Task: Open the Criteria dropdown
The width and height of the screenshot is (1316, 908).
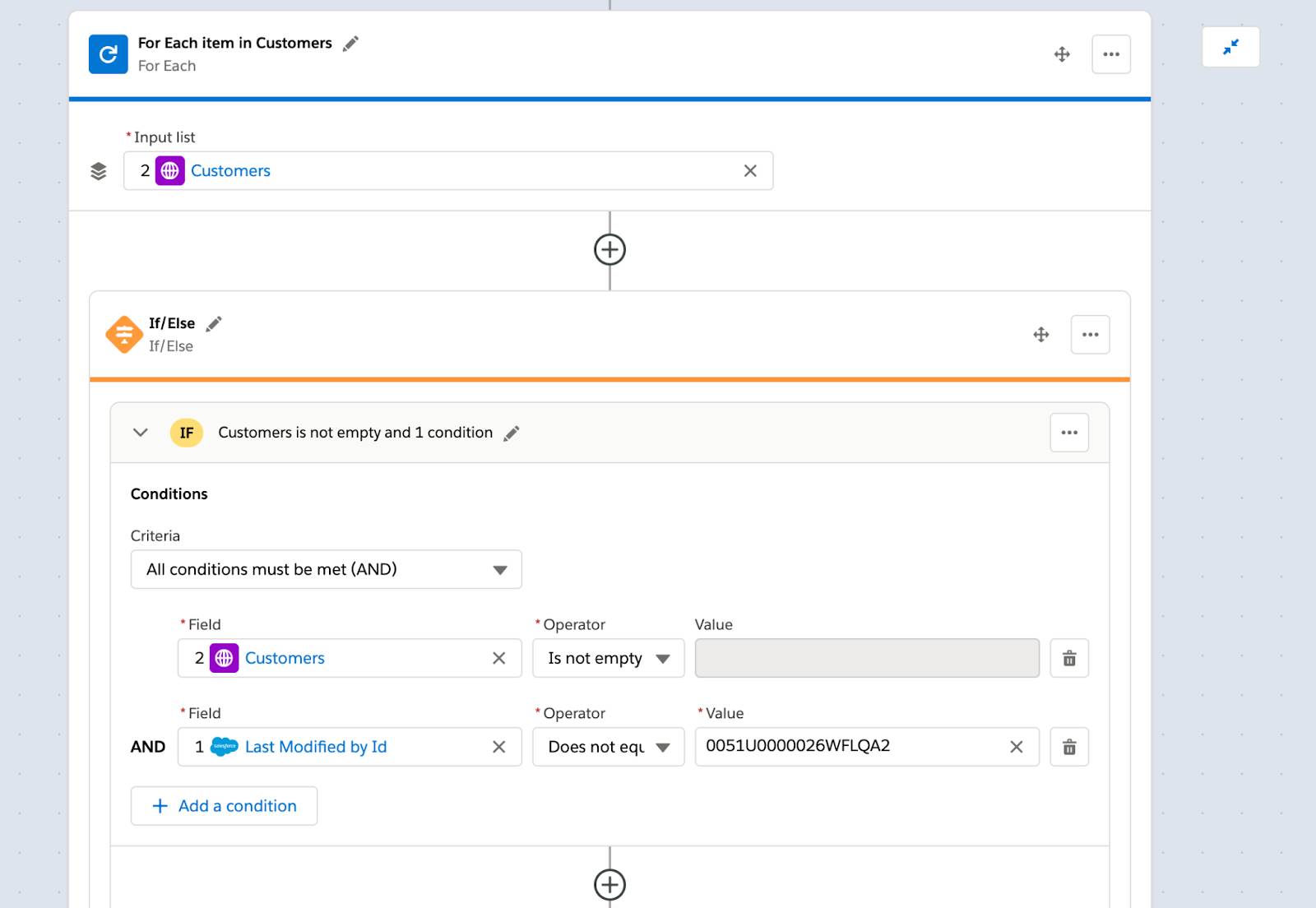Action: click(326, 569)
